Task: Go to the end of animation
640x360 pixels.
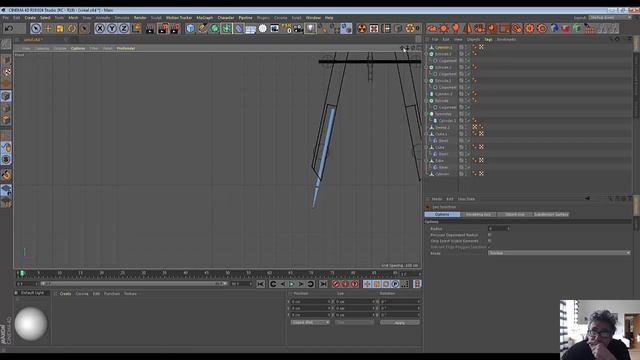Action: (x=323, y=284)
